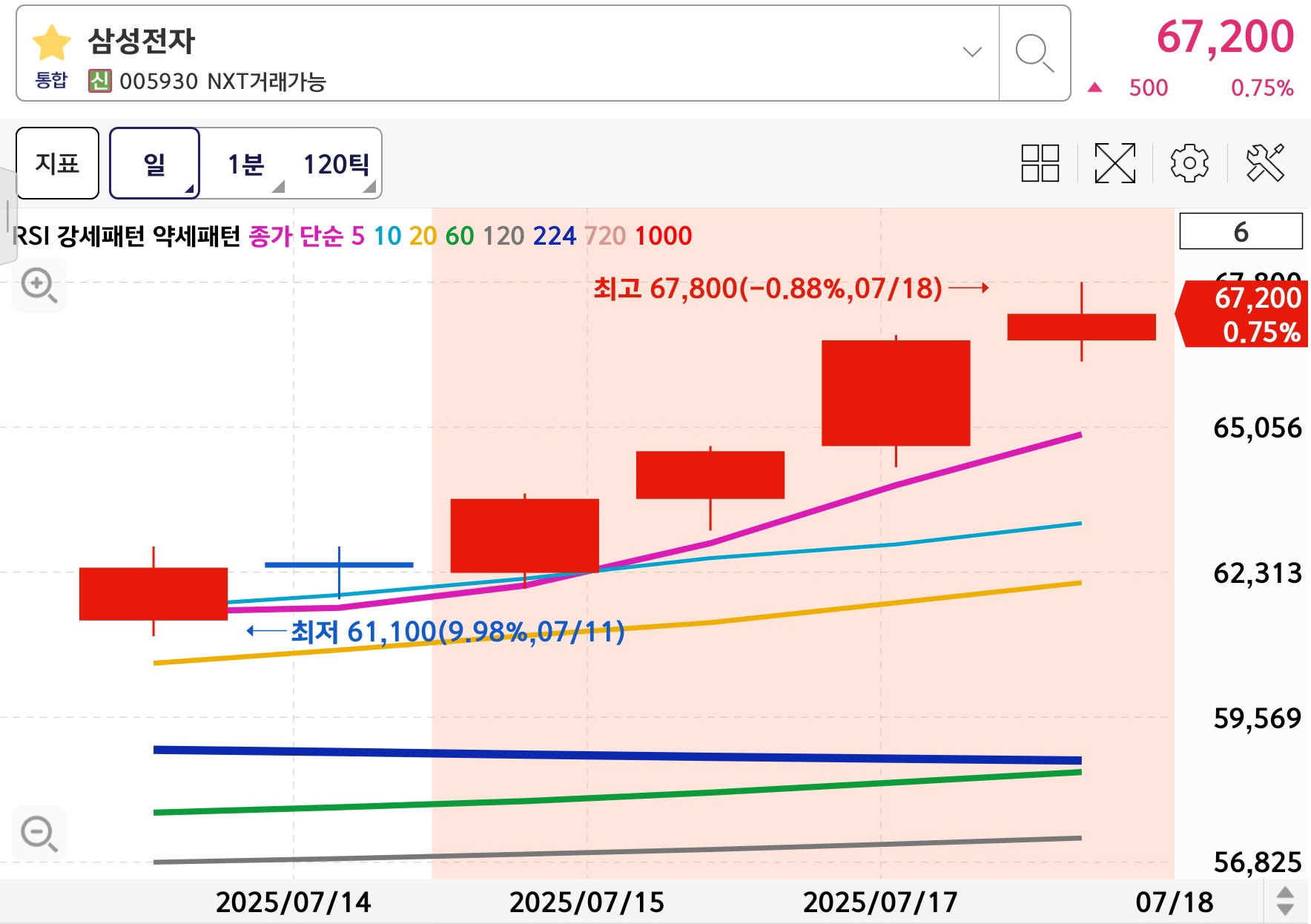Open chart settings gear
Viewport: 1311px width, 924px height.
(1189, 163)
